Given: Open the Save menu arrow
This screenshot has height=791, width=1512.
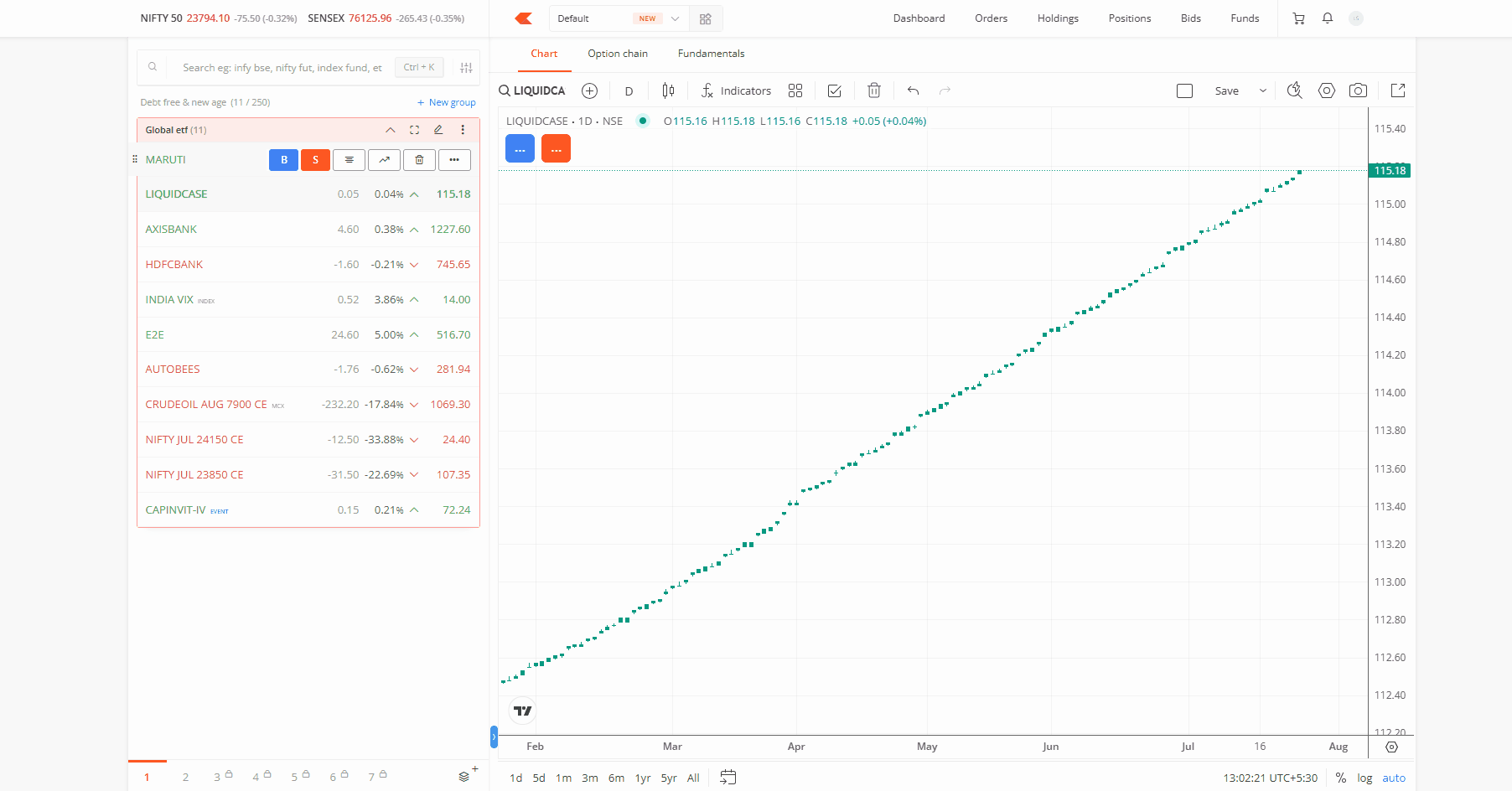Looking at the screenshot, I should [x=1263, y=90].
